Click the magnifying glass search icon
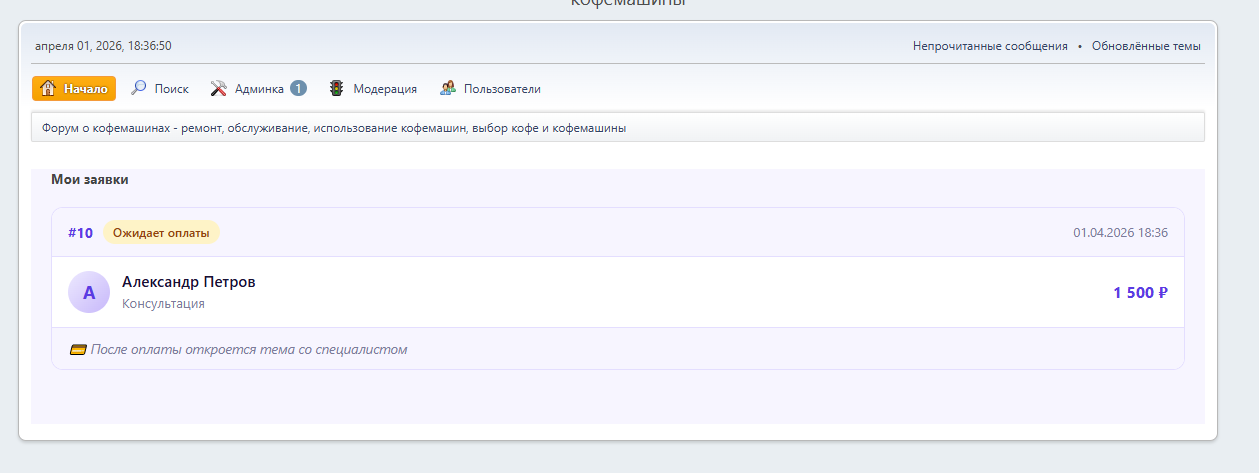 click(139, 88)
